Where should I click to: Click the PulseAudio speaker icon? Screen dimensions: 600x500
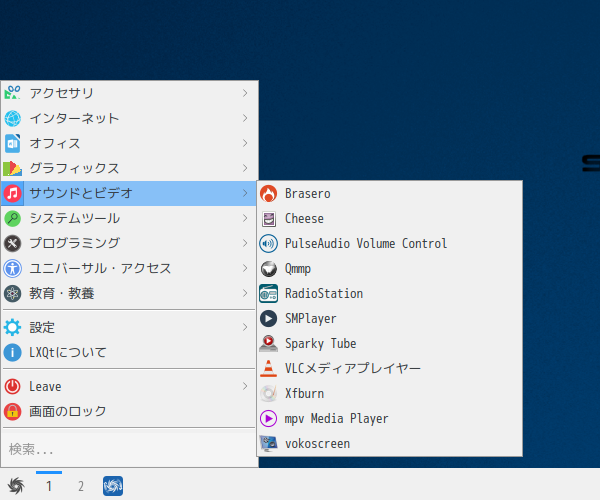click(269, 244)
